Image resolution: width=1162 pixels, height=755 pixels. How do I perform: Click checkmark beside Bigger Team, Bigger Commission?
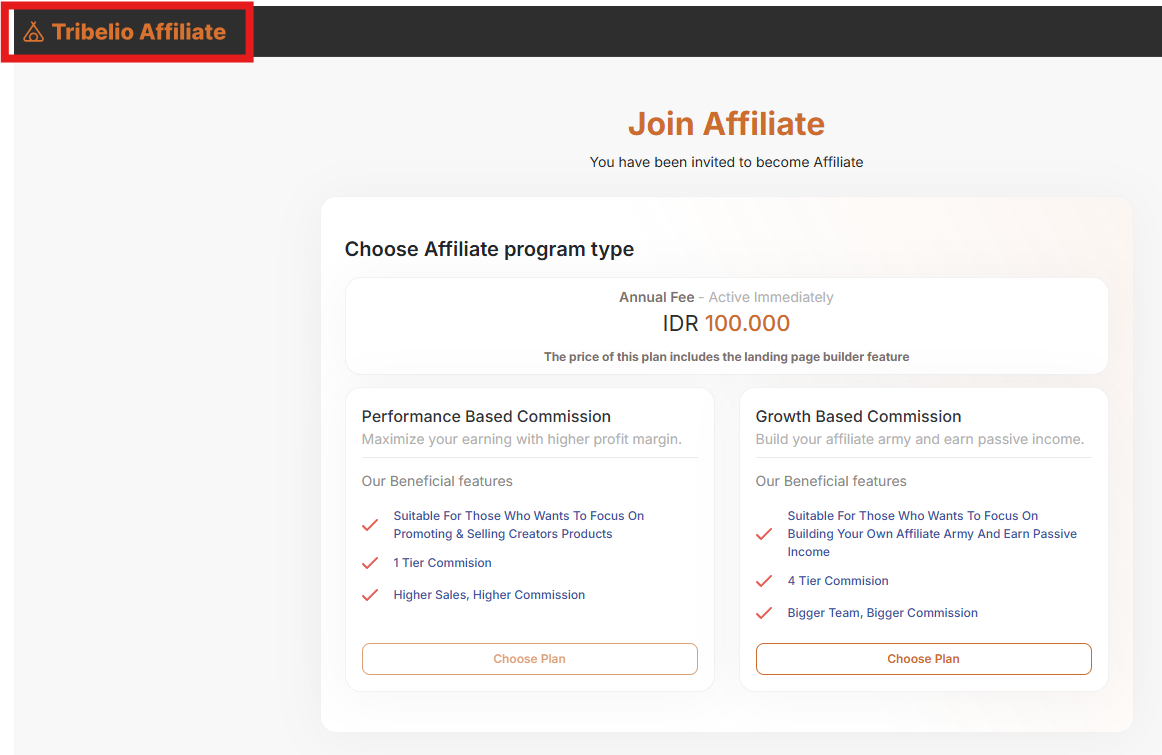[764, 613]
